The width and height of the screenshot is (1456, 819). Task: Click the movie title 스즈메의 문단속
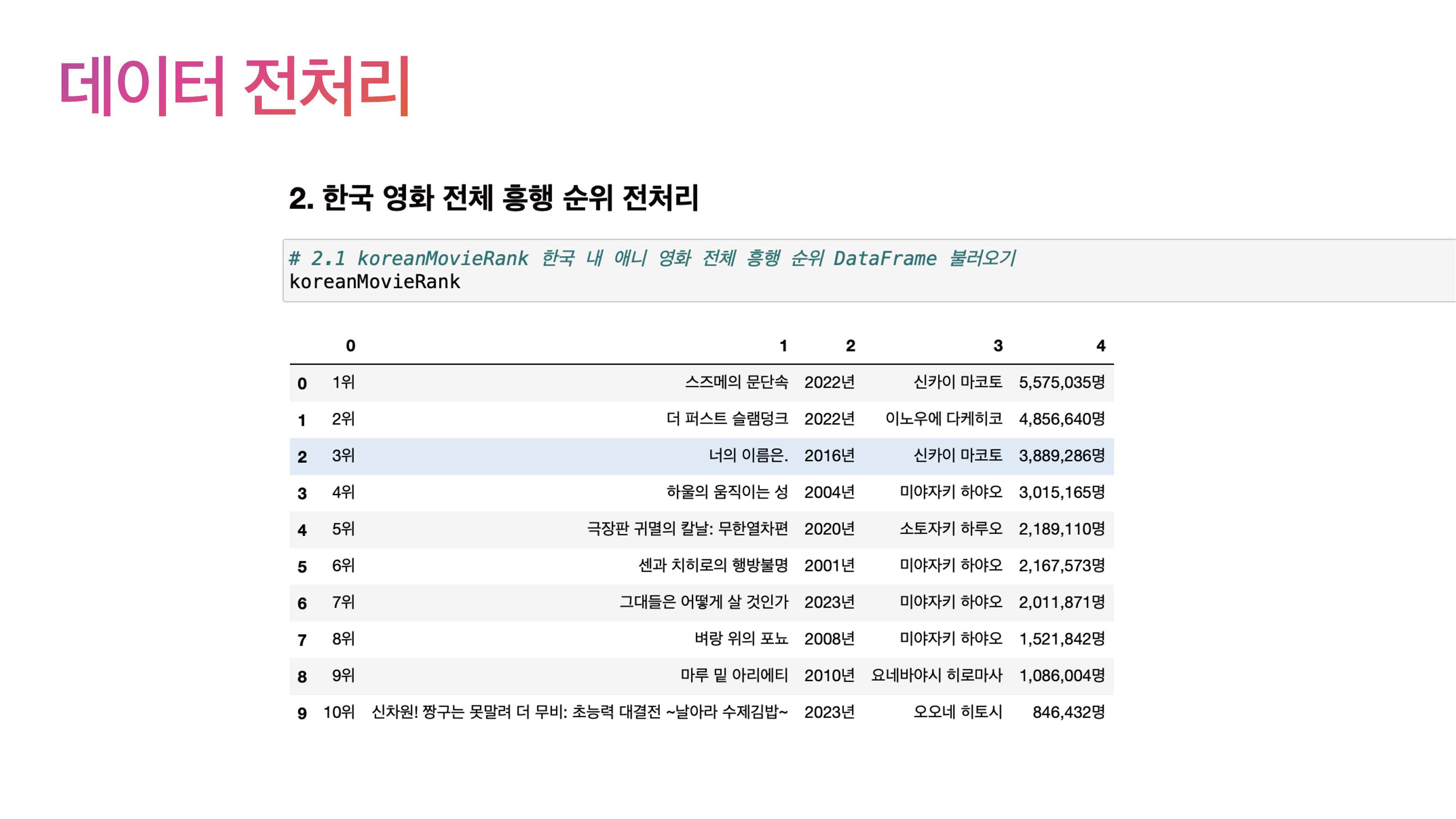tap(736, 382)
